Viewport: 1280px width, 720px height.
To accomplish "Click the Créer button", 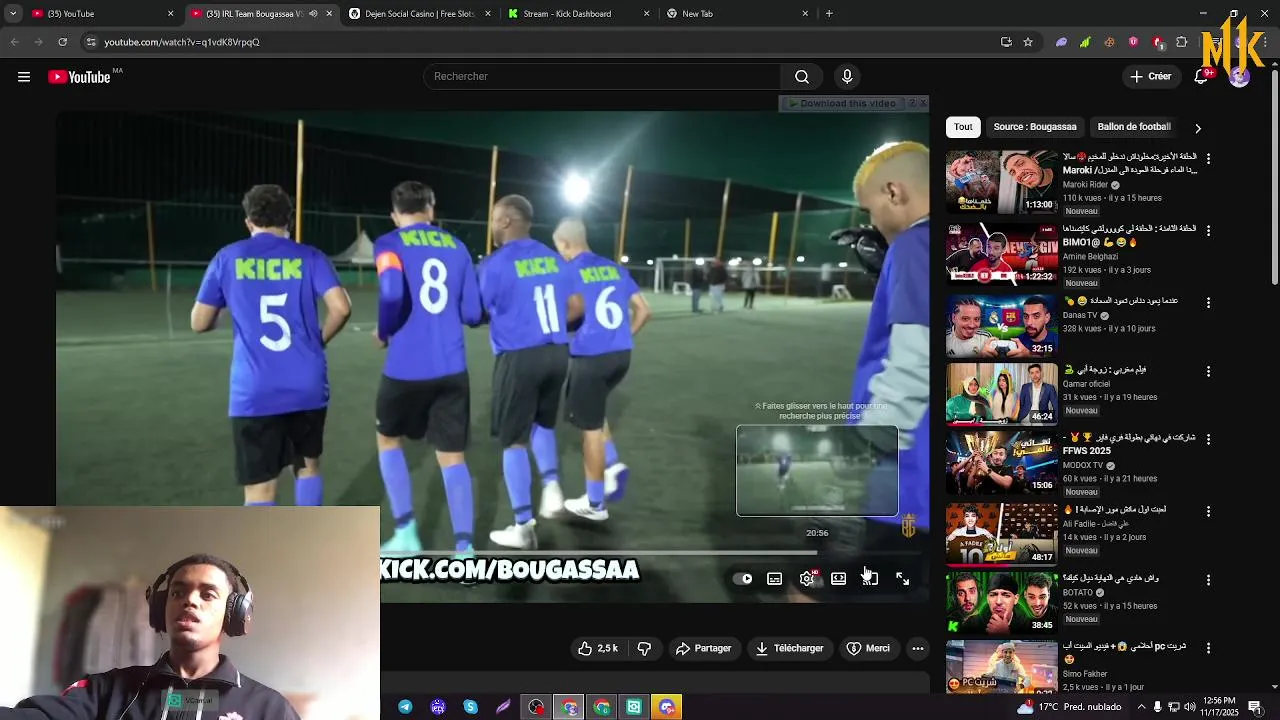I will pyautogui.click(x=1150, y=77).
